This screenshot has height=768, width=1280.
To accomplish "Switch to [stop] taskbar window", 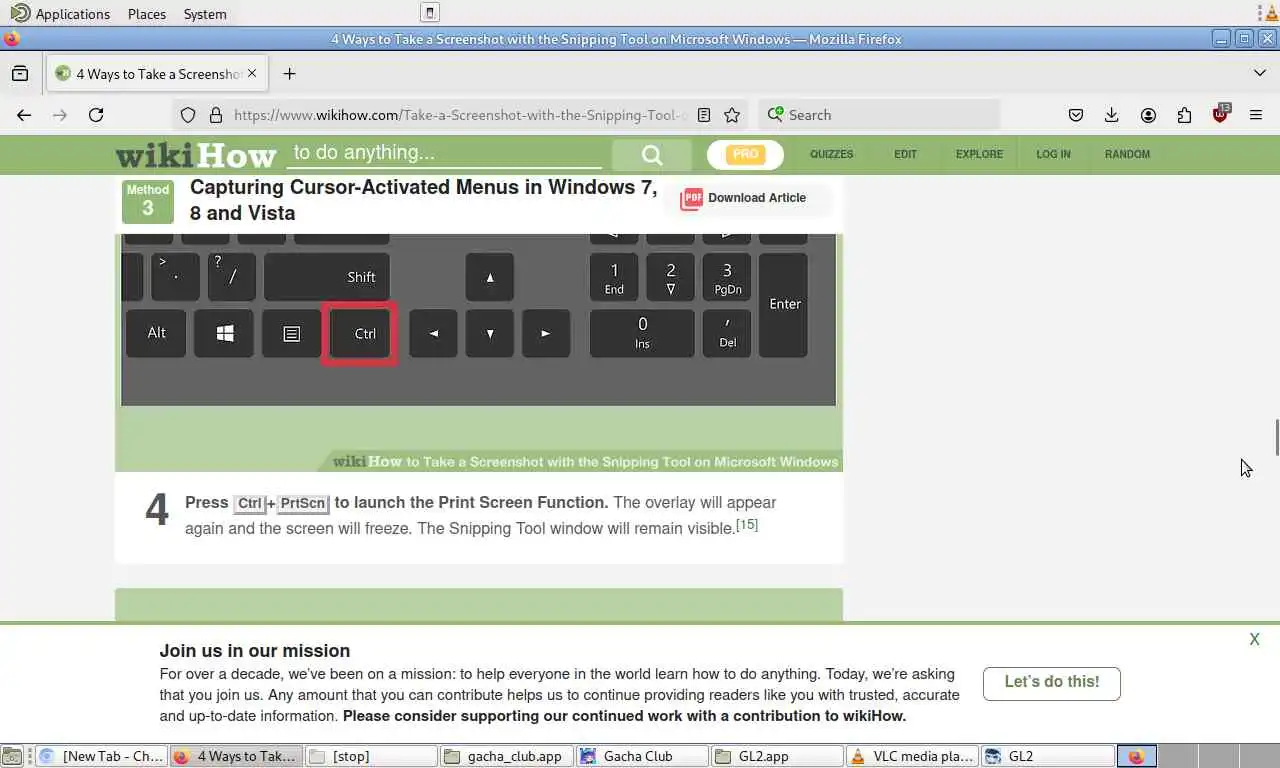I will tap(371, 756).
